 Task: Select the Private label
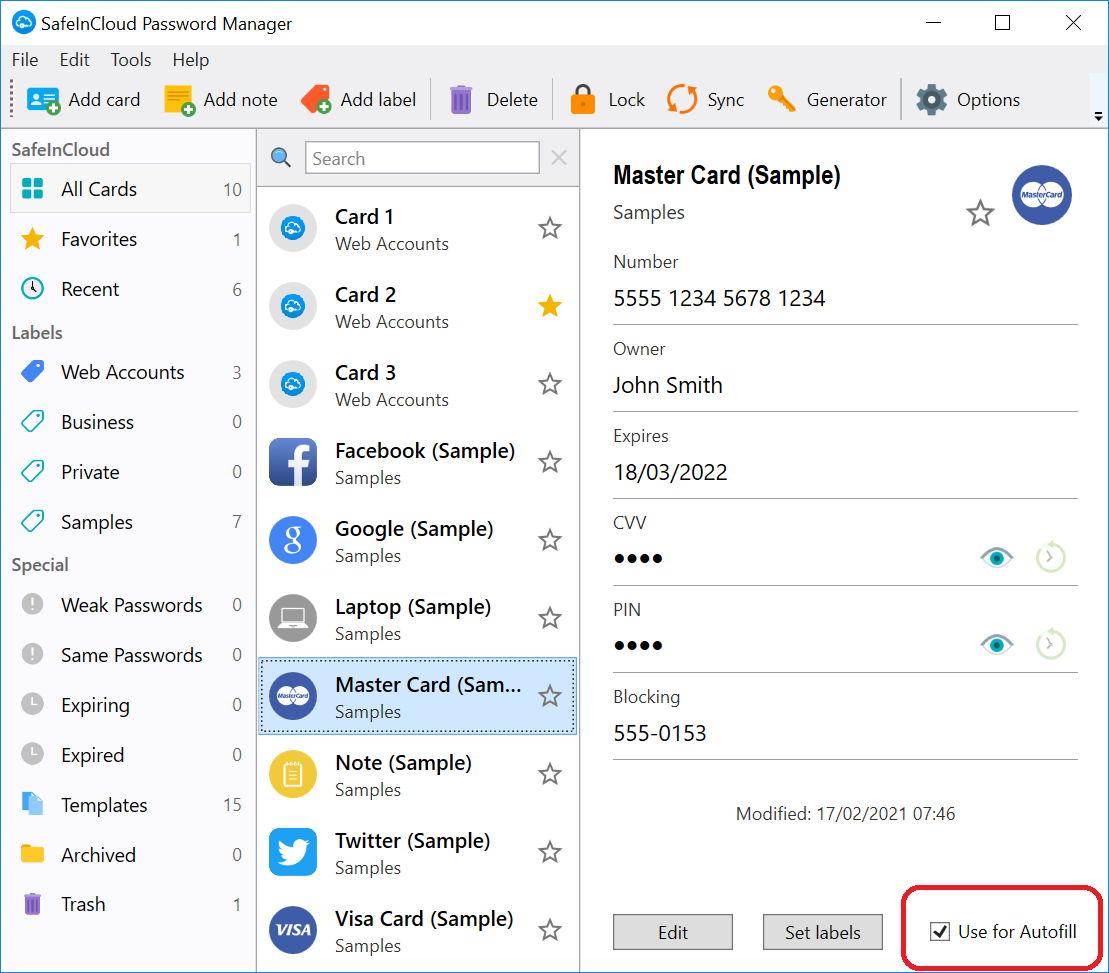pyautogui.click(x=131, y=472)
